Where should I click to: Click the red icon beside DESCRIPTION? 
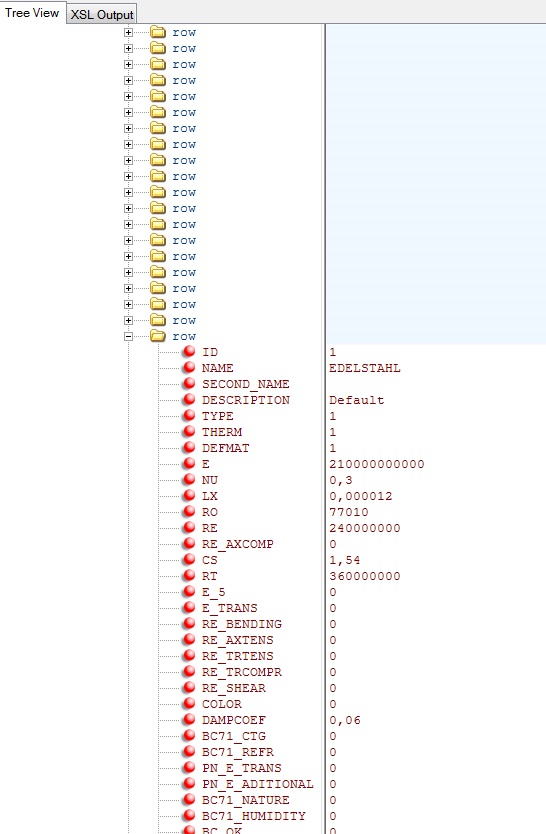189,399
